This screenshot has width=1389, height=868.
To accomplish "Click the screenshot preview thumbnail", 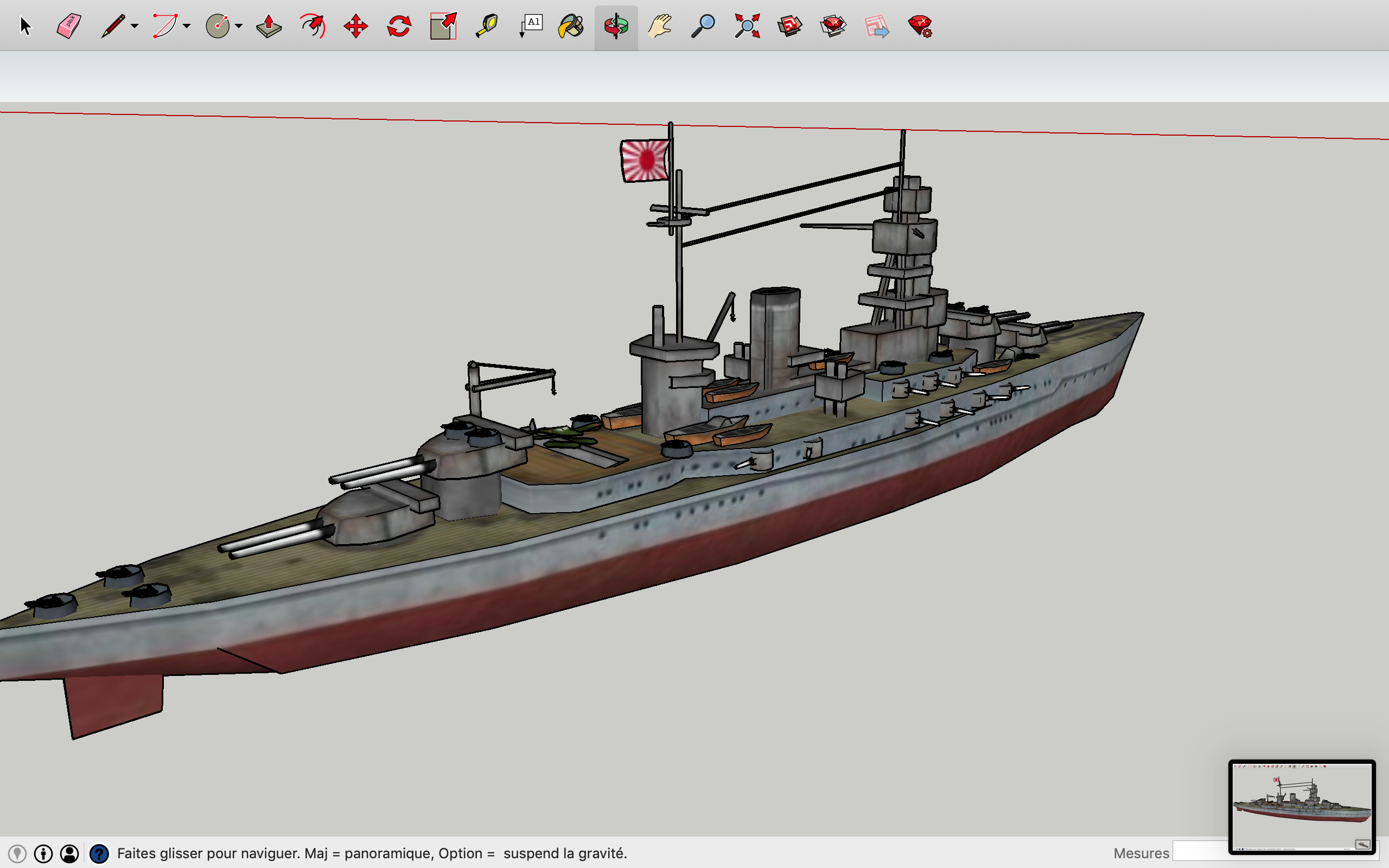I will click(x=1302, y=807).
